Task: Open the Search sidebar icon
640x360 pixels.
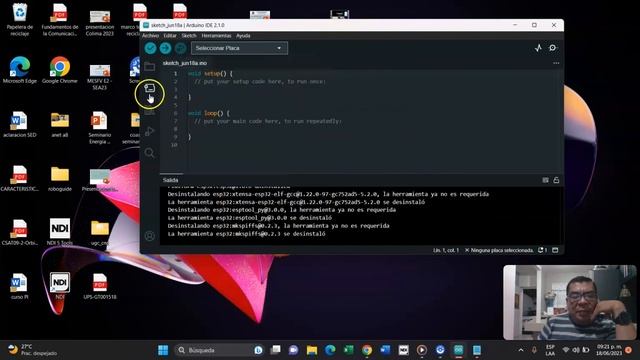Action: click(x=150, y=153)
